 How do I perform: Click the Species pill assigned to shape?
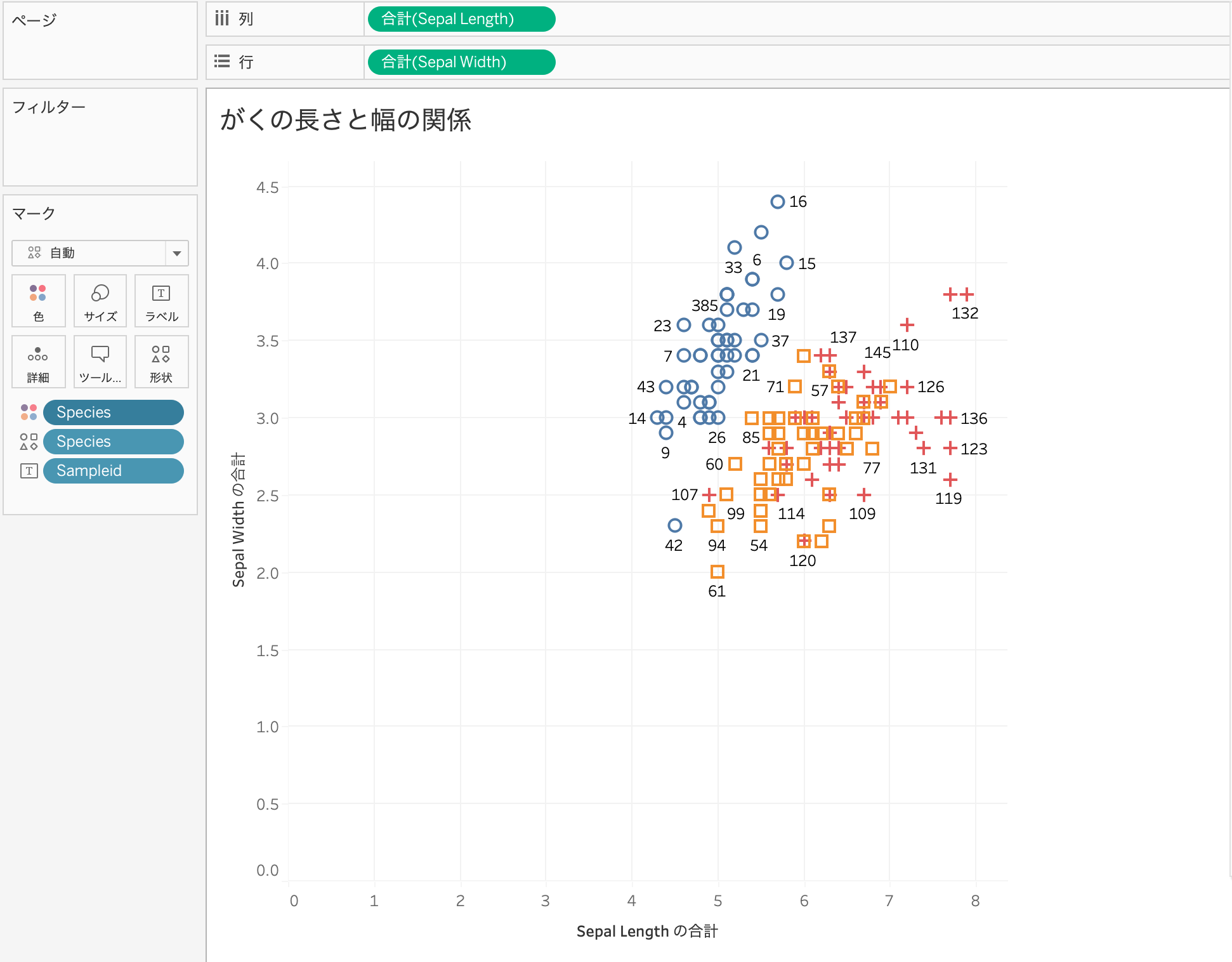(x=113, y=442)
